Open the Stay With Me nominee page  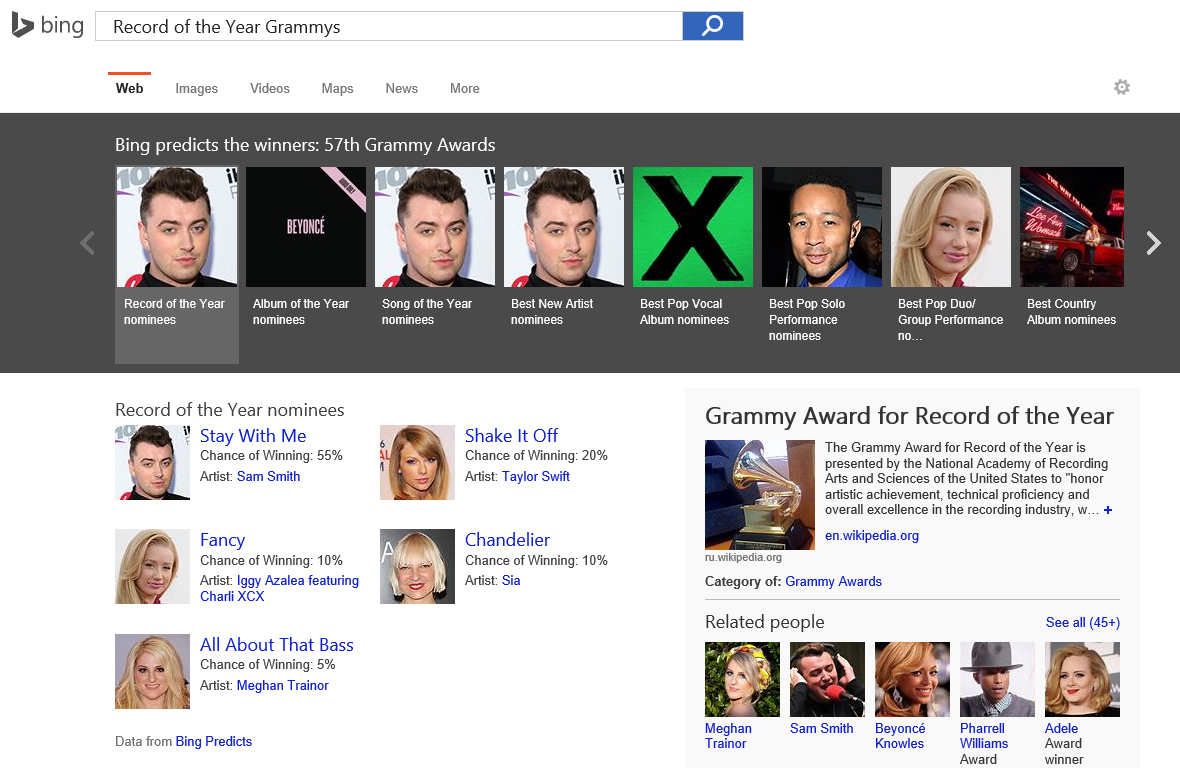tap(253, 435)
